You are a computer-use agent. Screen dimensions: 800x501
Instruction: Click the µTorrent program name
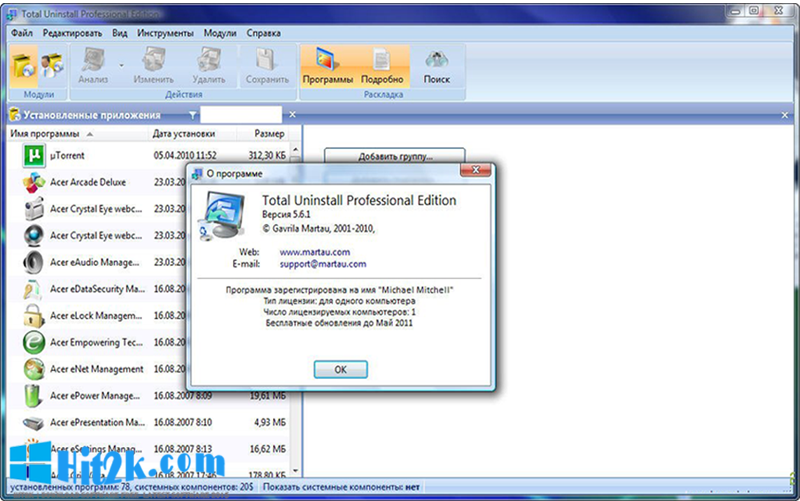coord(67,156)
